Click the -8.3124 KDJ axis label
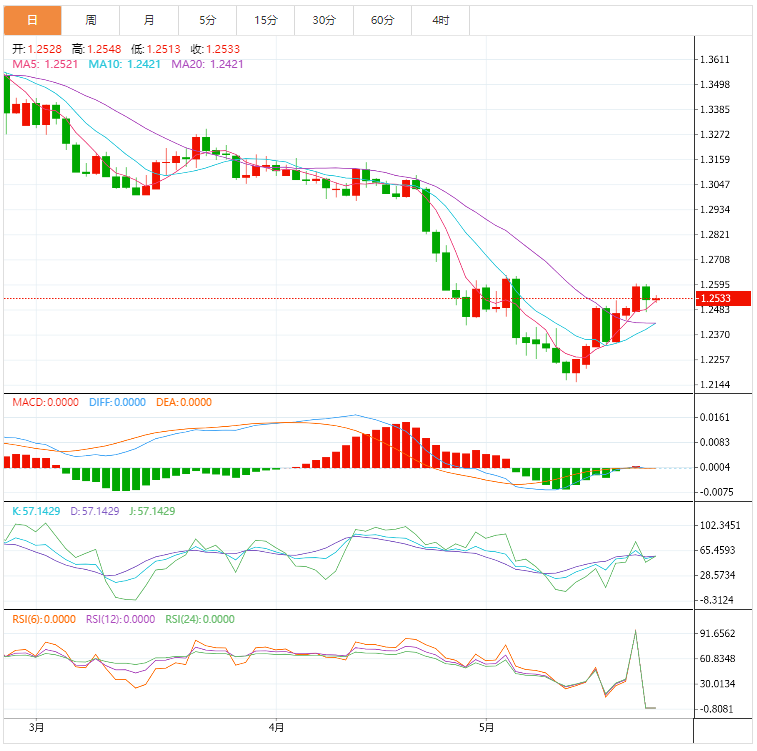The width and height of the screenshot is (757, 751). pos(716,600)
